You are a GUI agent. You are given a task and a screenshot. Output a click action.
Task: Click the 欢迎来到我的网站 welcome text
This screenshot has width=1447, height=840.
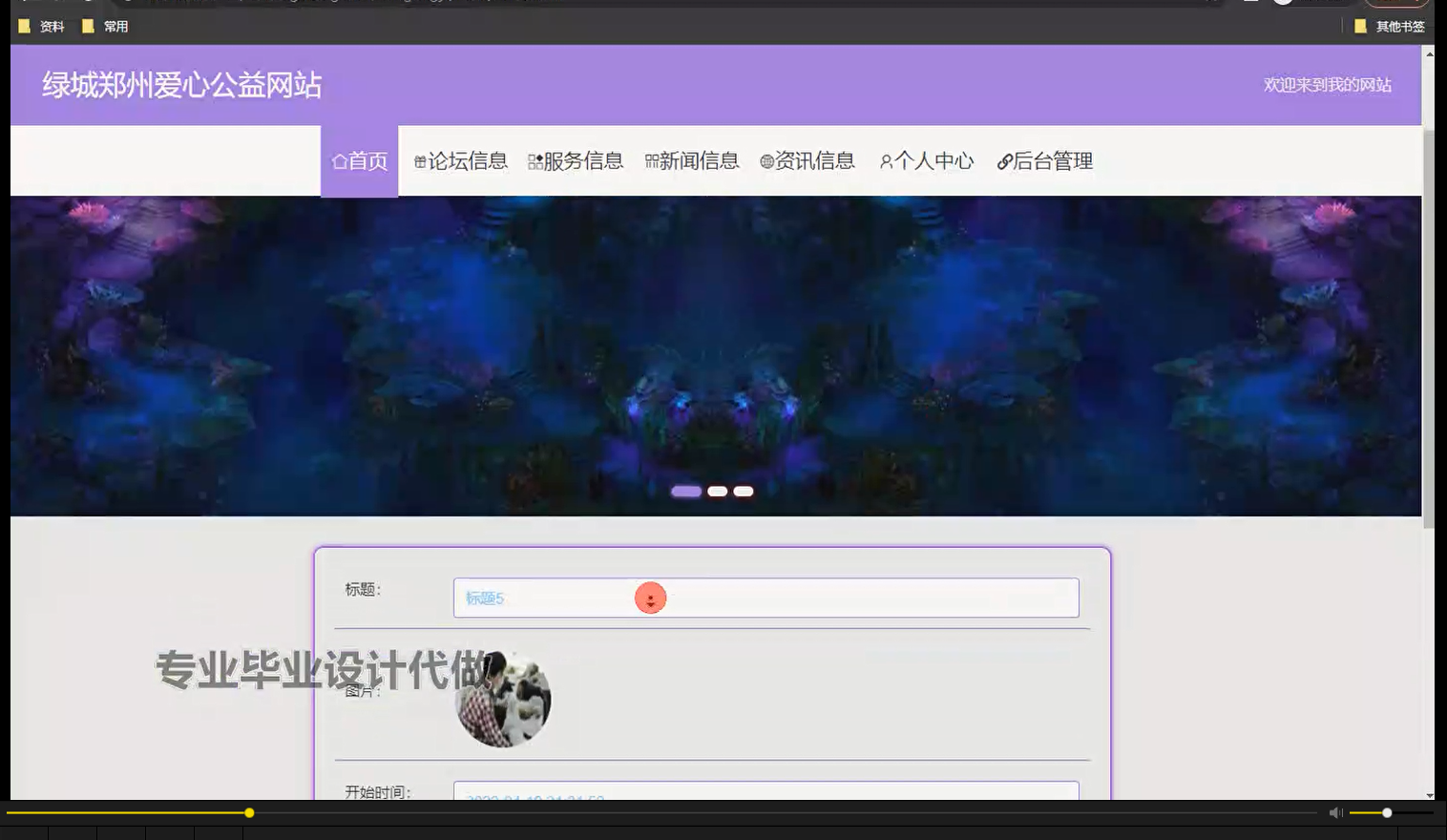pyautogui.click(x=1328, y=85)
